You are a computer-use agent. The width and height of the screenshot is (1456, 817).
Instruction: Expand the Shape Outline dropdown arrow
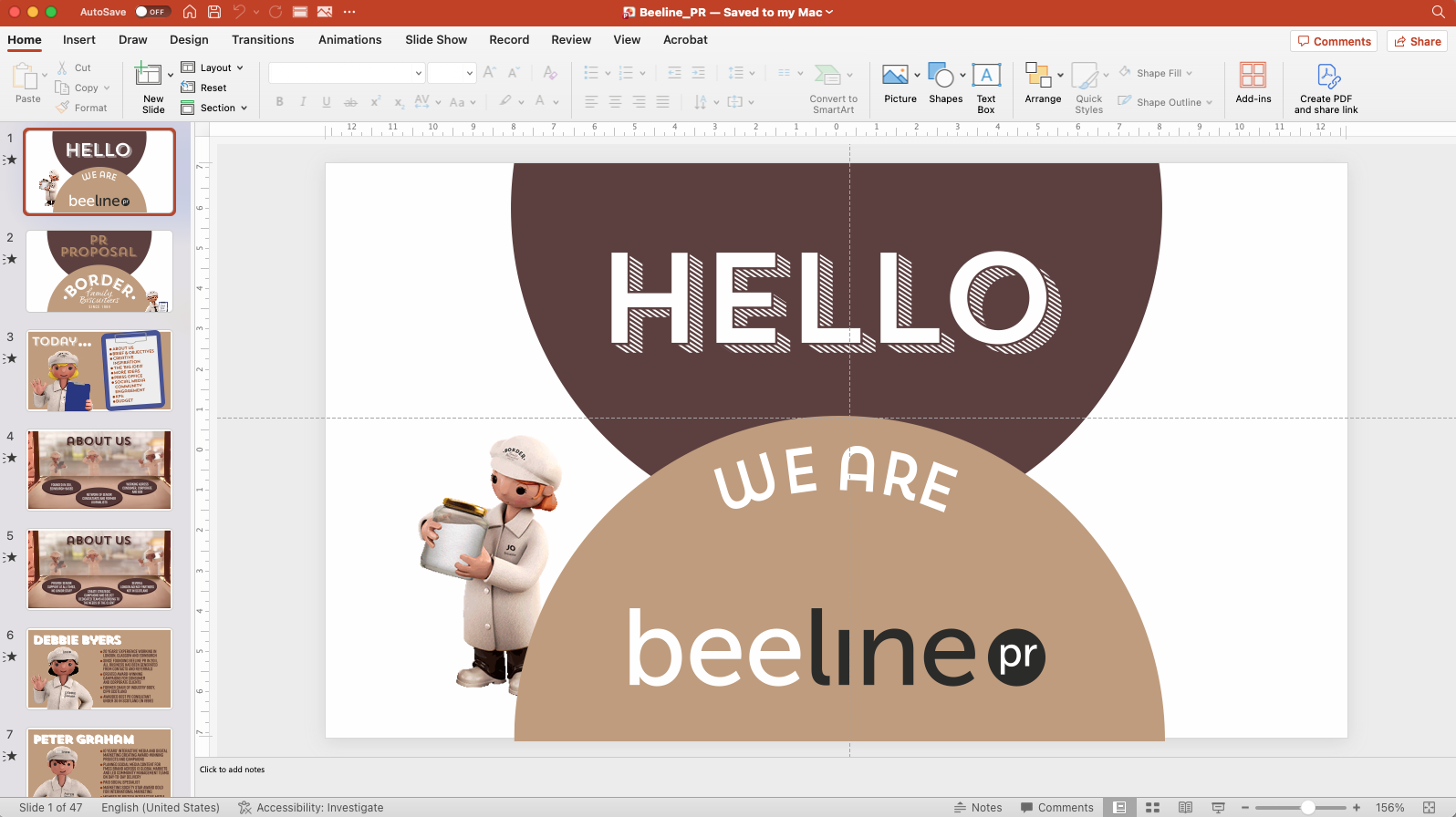(x=1209, y=102)
